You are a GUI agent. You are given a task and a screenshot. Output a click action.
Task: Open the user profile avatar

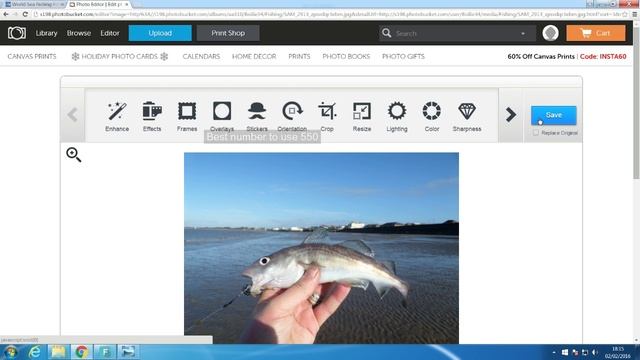[x=551, y=33]
